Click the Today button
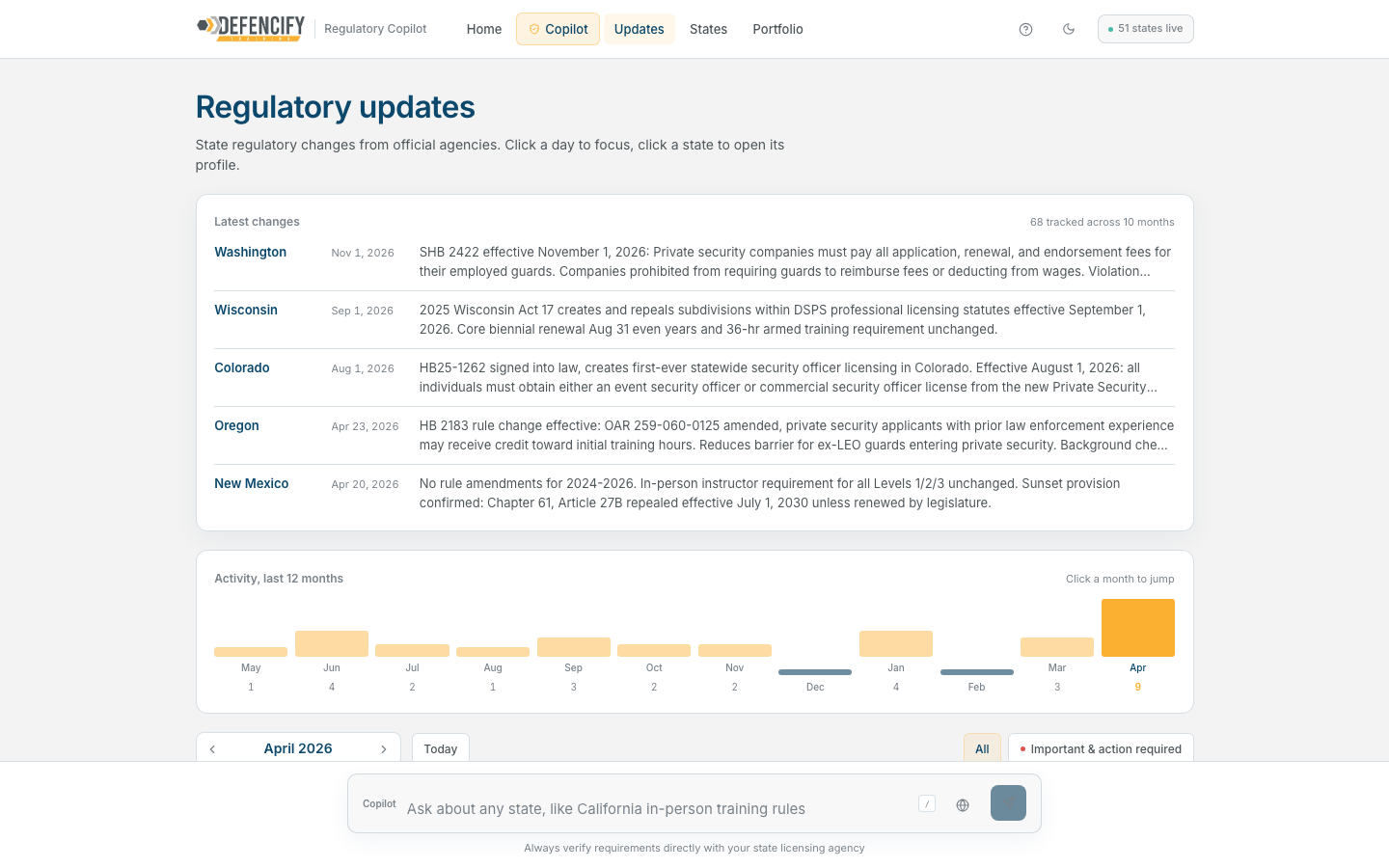This screenshot has width=1389, height=868. (441, 748)
